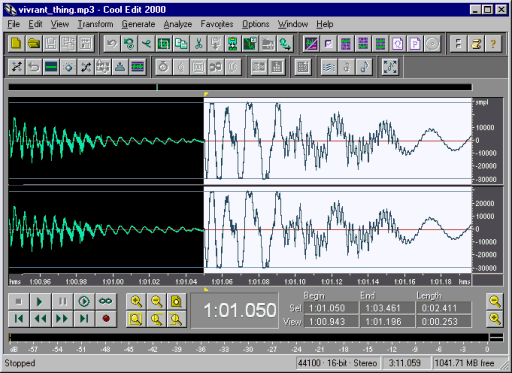Click the Reverse back-arrow icon

[x=34, y=67]
